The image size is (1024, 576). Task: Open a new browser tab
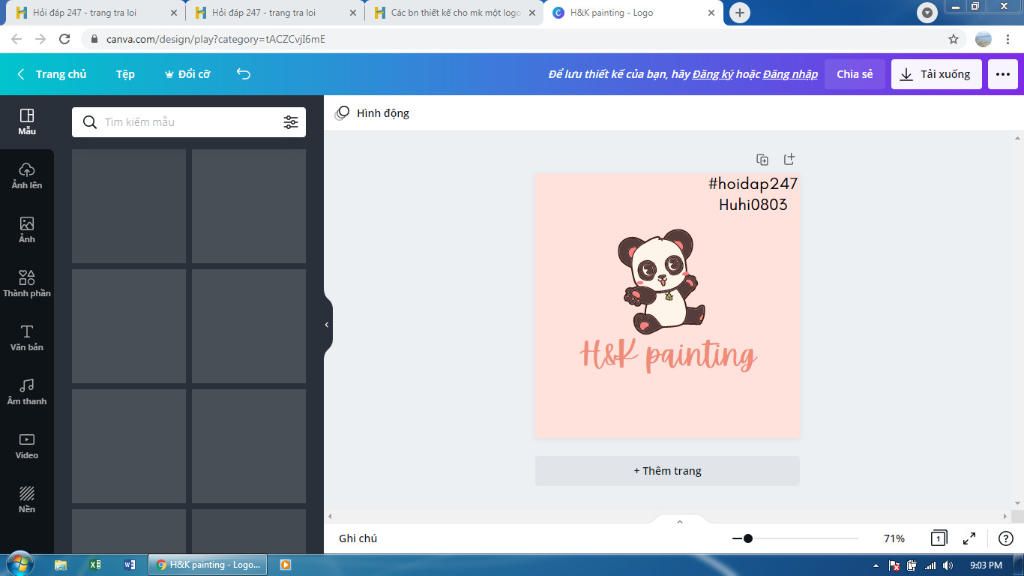739,12
